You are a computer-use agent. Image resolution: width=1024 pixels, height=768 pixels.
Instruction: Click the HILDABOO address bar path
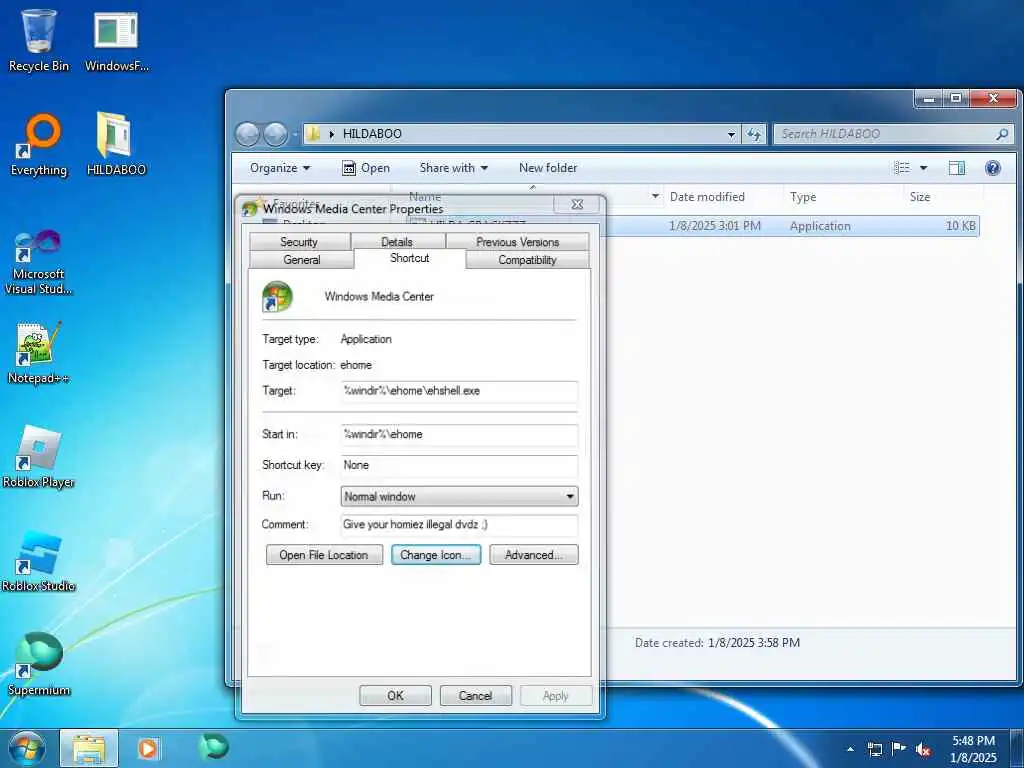click(x=372, y=134)
